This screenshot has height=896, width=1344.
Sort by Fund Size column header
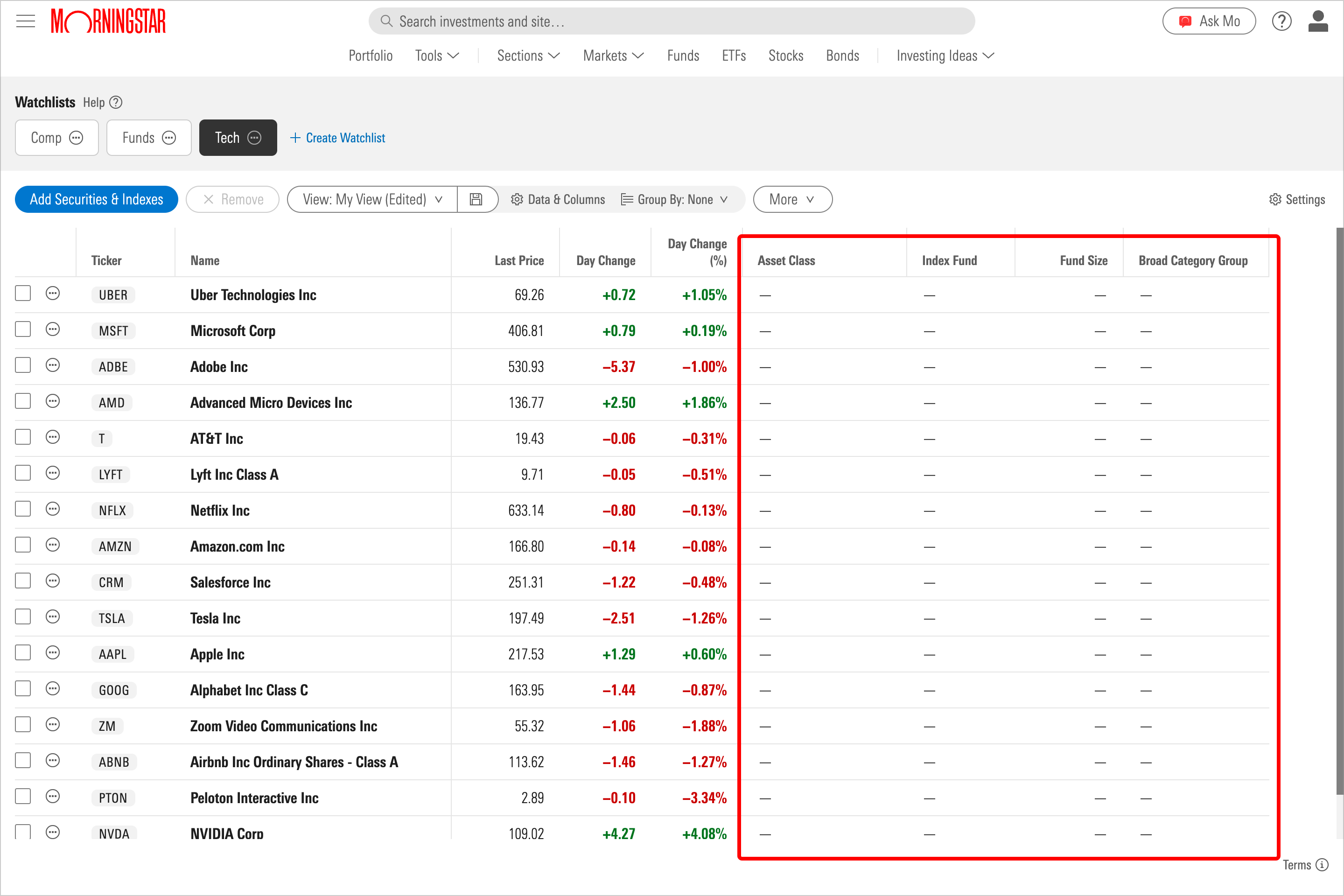[1084, 260]
